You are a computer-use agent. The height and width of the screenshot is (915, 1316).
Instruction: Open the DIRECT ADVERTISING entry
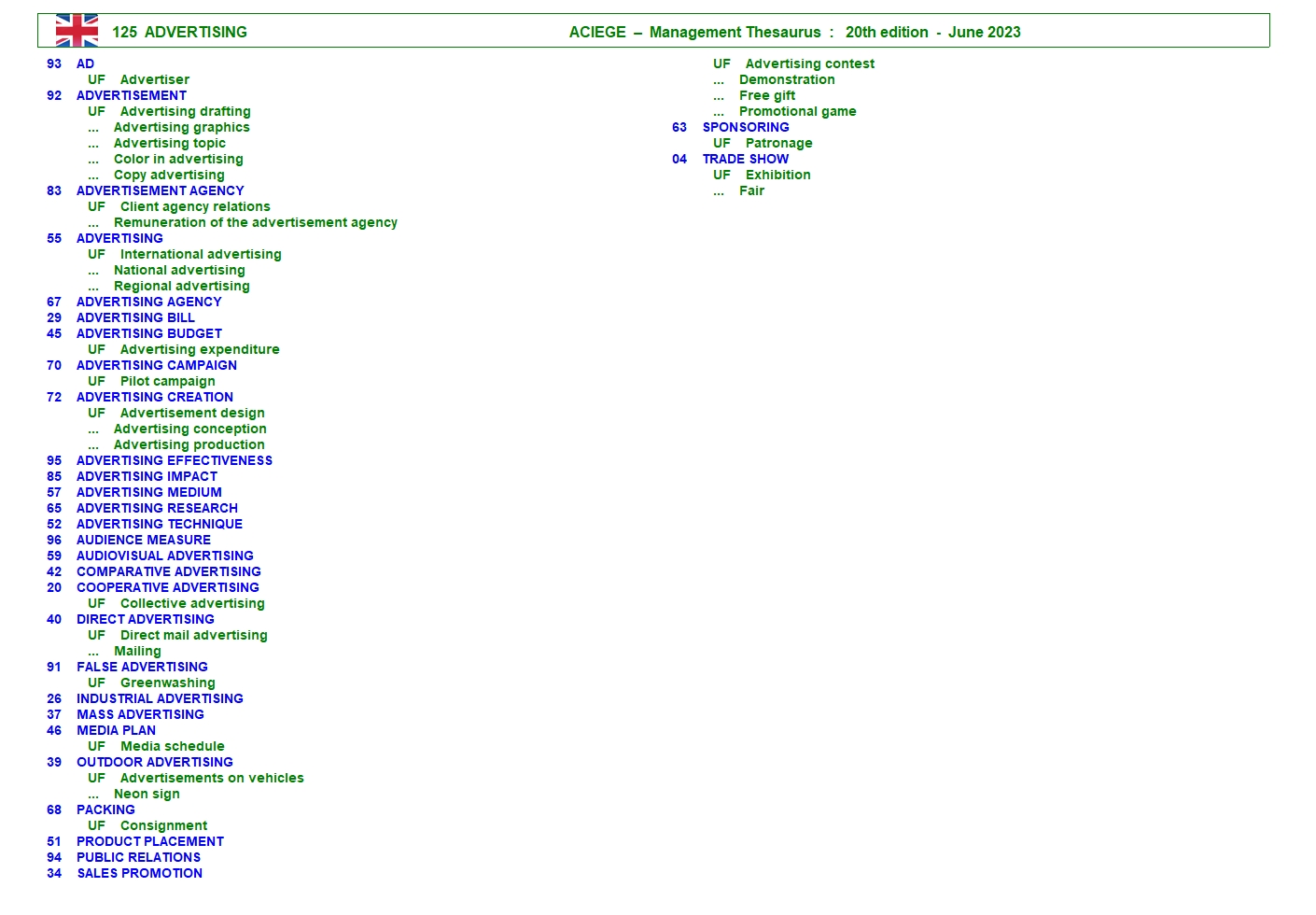tap(145, 619)
